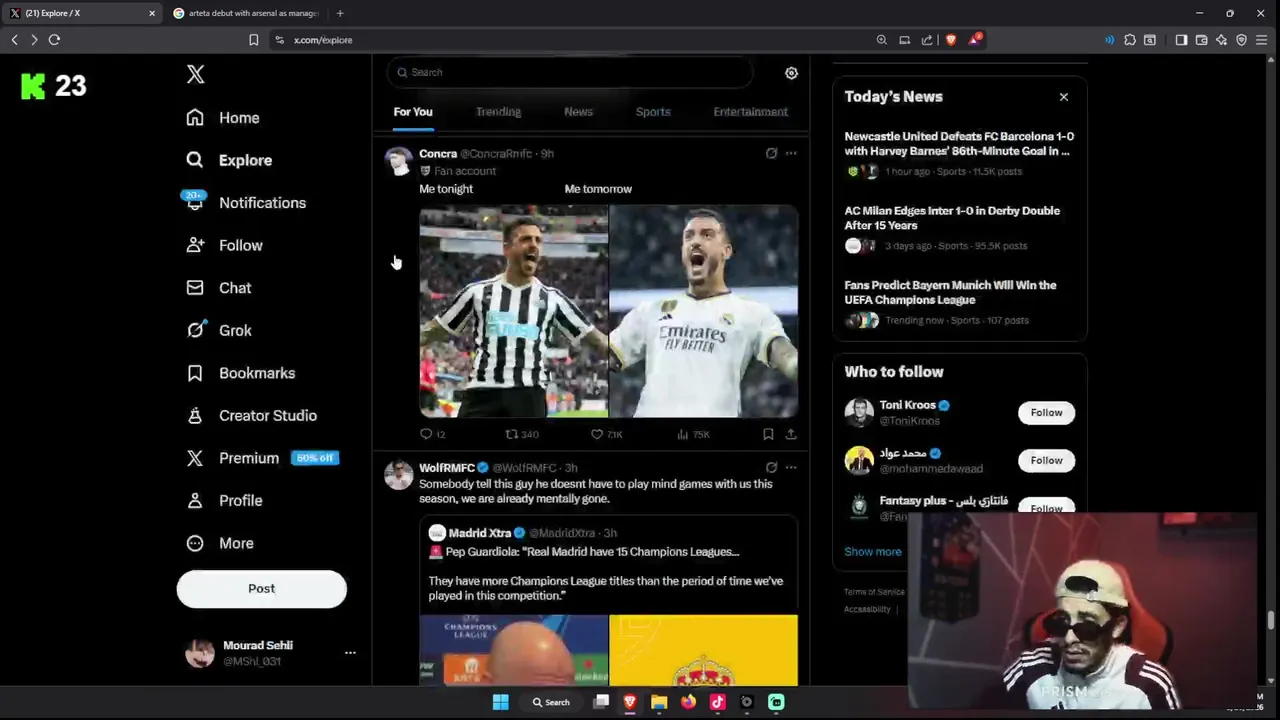The width and height of the screenshot is (1280, 720).
Task: Click the share icon in the address bar
Action: pyautogui.click(x=927, y=40)
